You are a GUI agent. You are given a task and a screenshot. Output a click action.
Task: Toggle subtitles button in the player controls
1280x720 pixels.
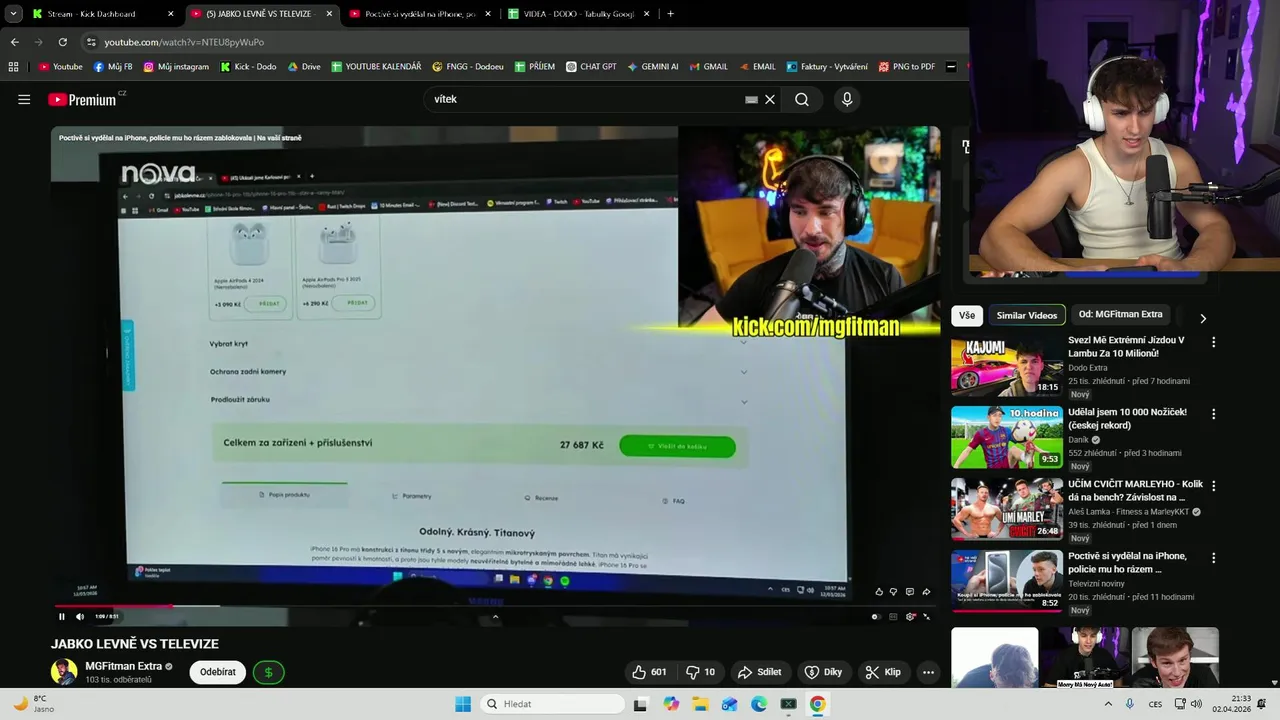click(893, 616)
